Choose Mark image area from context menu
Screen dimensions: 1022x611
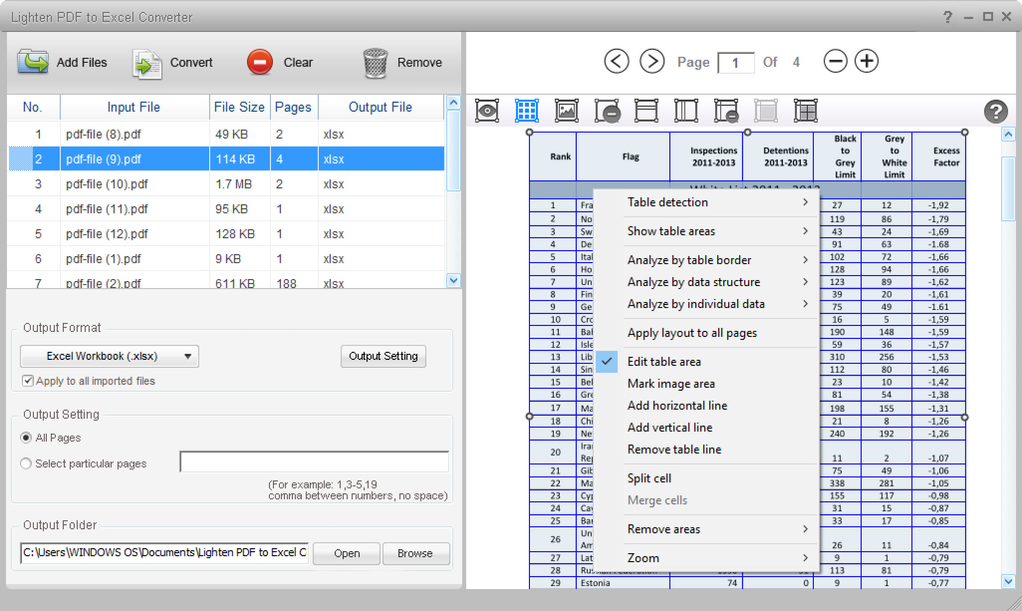tap(707, 383)
